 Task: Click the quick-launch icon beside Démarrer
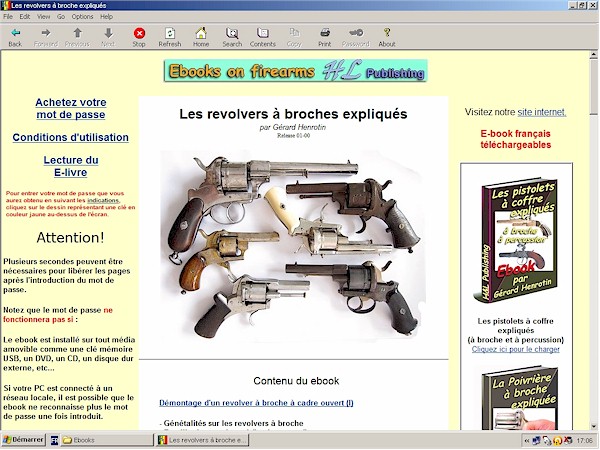[54, 440]
